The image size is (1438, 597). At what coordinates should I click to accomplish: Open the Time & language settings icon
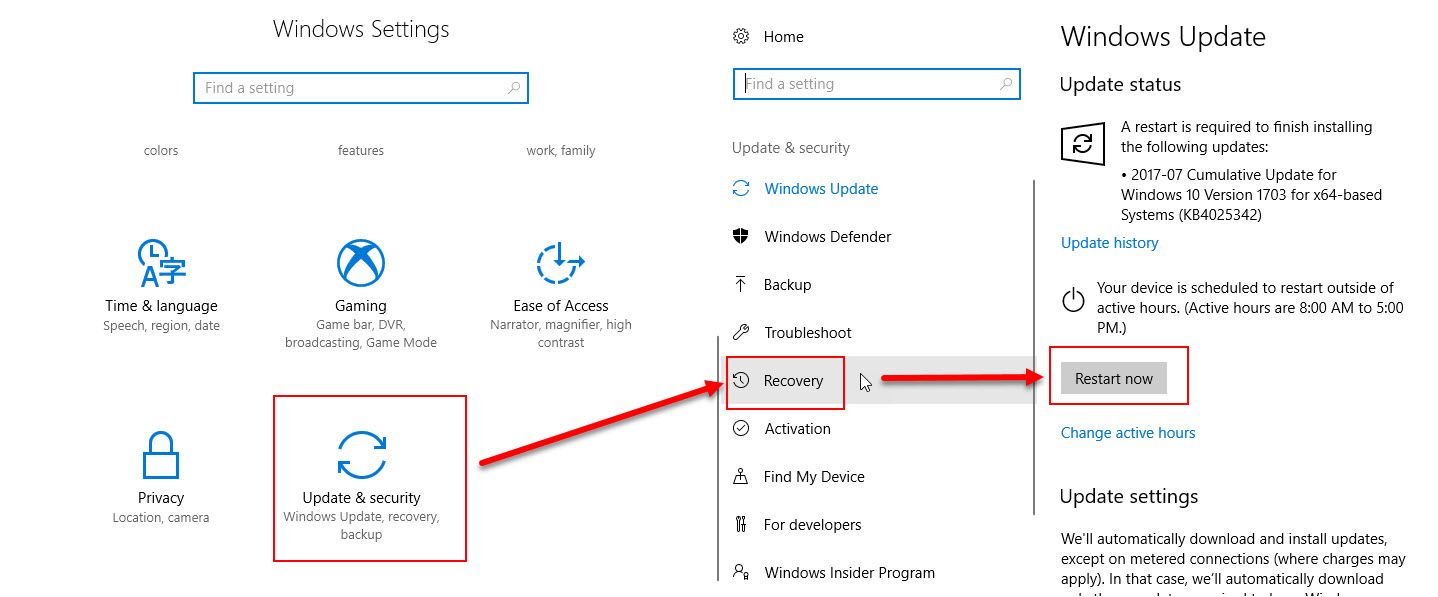coord(160,264)
